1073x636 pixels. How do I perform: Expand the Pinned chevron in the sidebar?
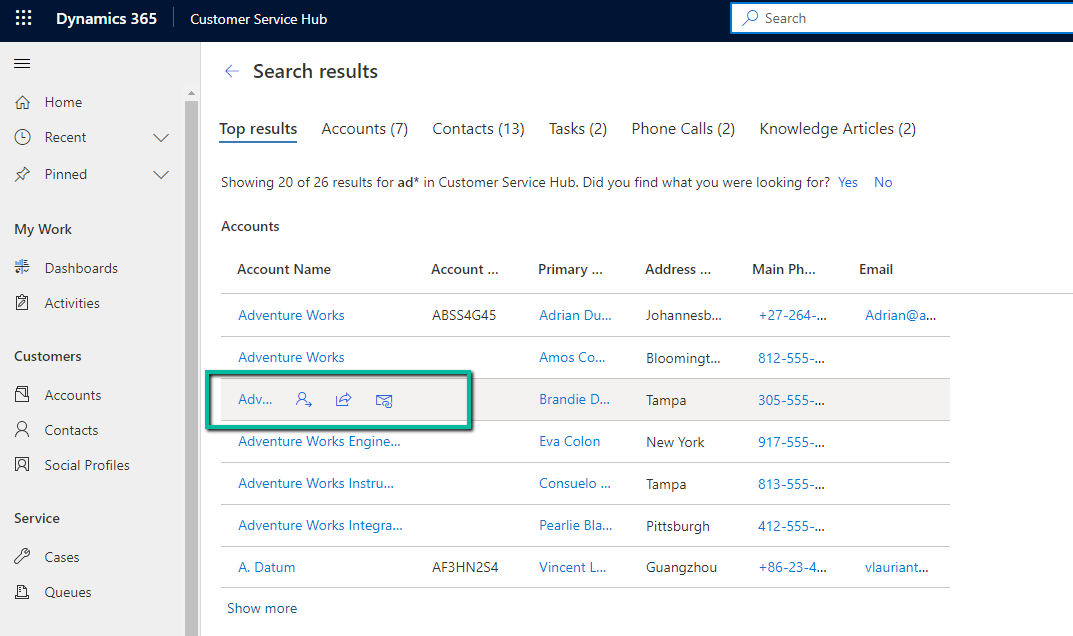point(160,175)
